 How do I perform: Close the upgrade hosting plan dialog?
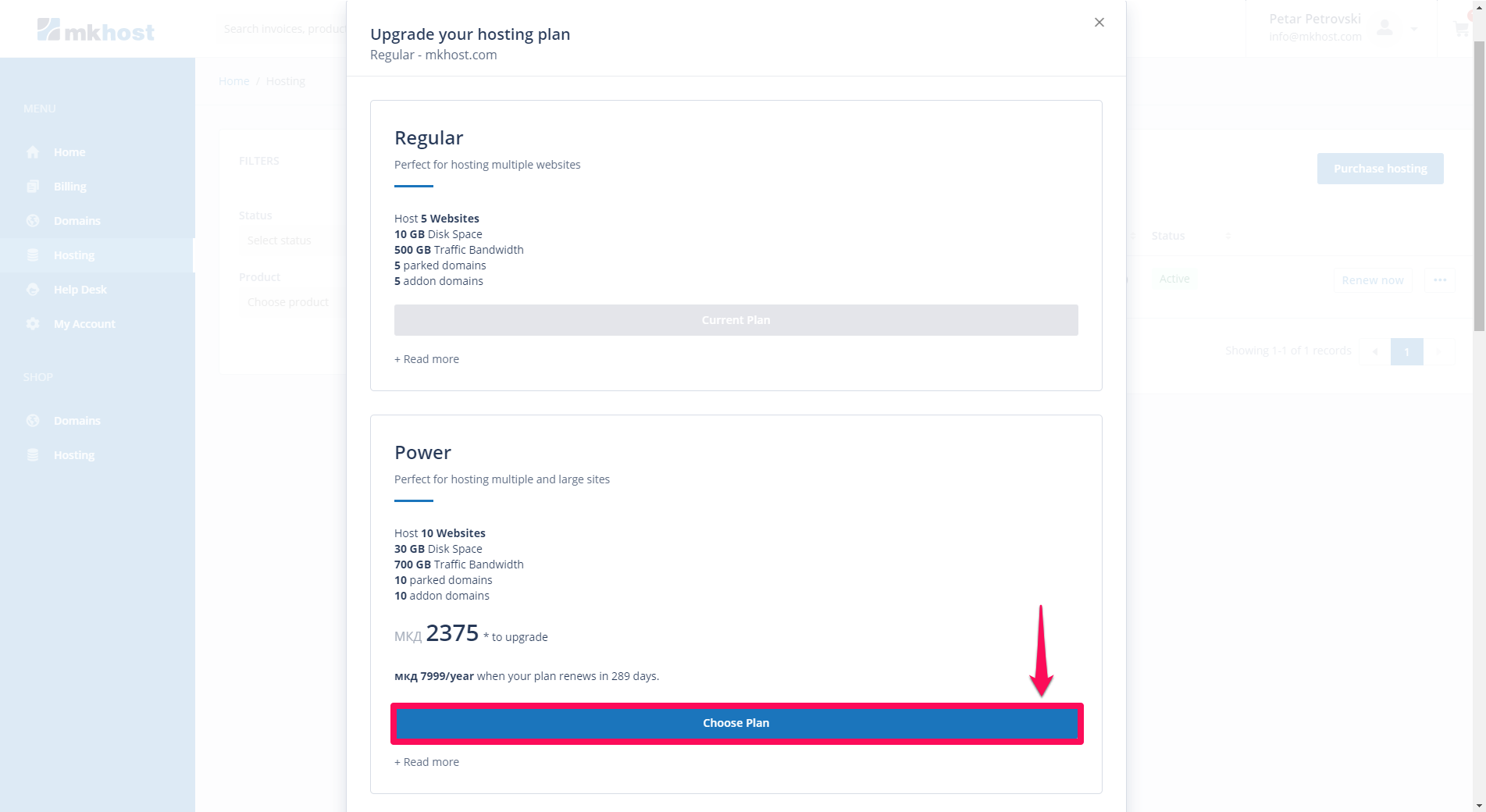tap(1099, 23)
